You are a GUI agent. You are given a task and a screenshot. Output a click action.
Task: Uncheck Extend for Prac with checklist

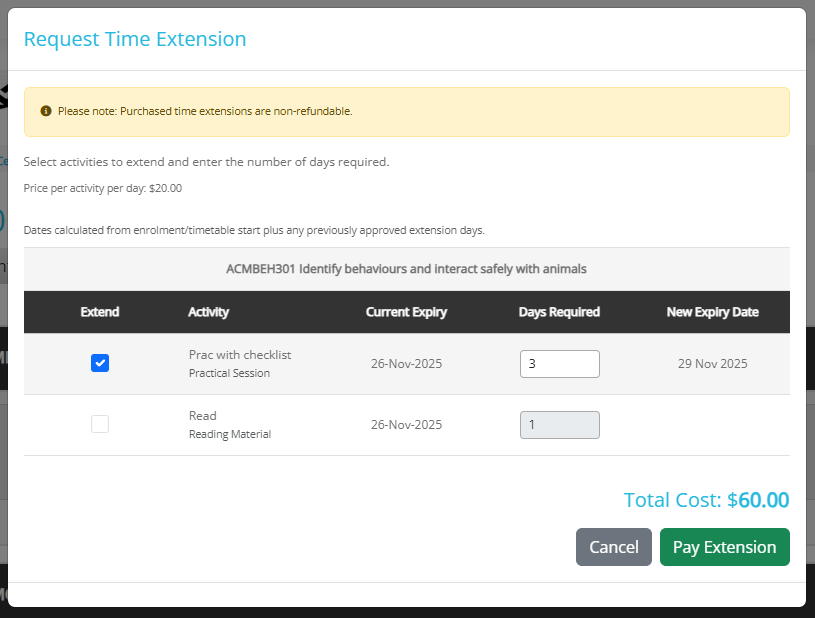click(100, 363)
